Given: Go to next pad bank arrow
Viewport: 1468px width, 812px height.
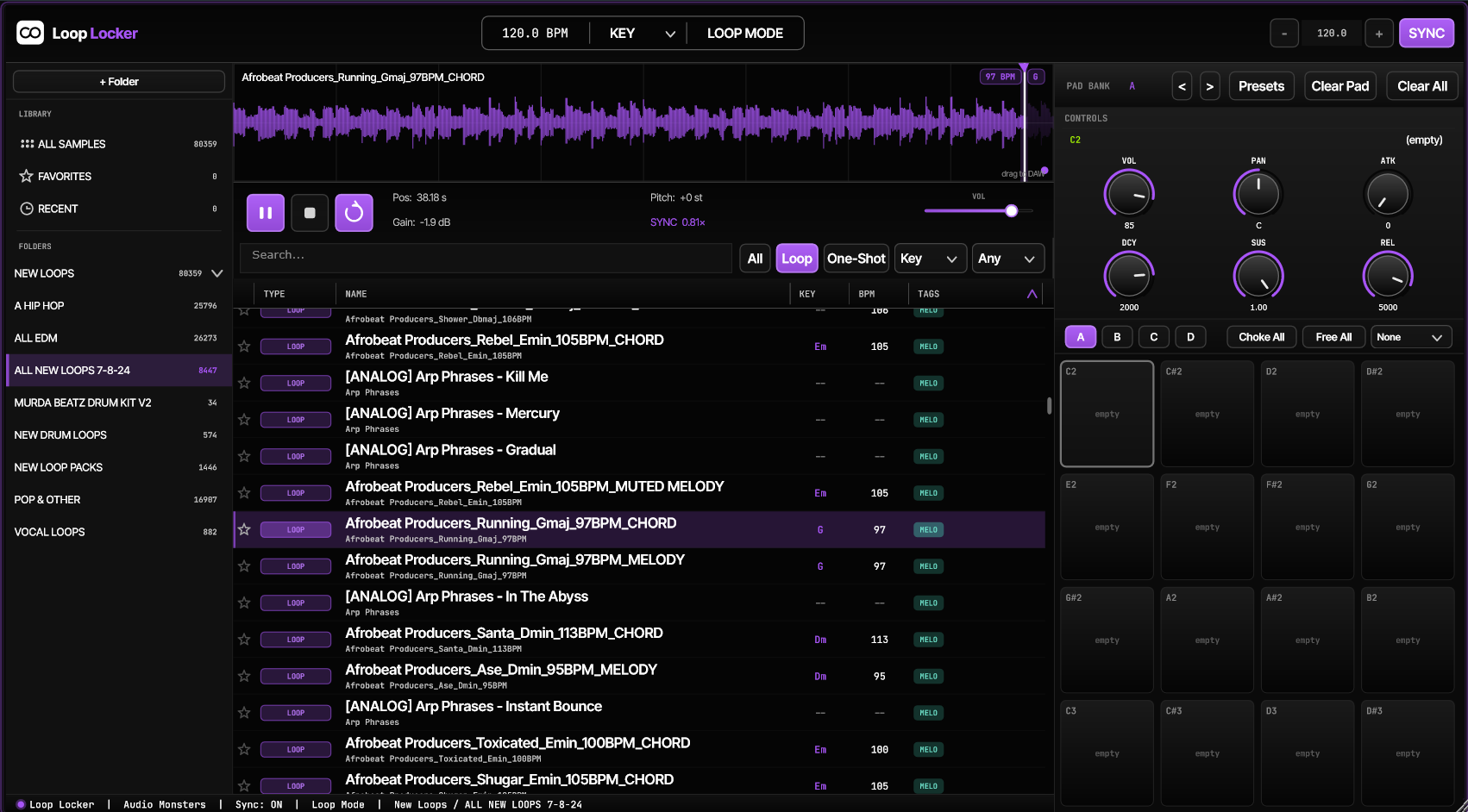Looking at the screenshot, I should 1210,86.
